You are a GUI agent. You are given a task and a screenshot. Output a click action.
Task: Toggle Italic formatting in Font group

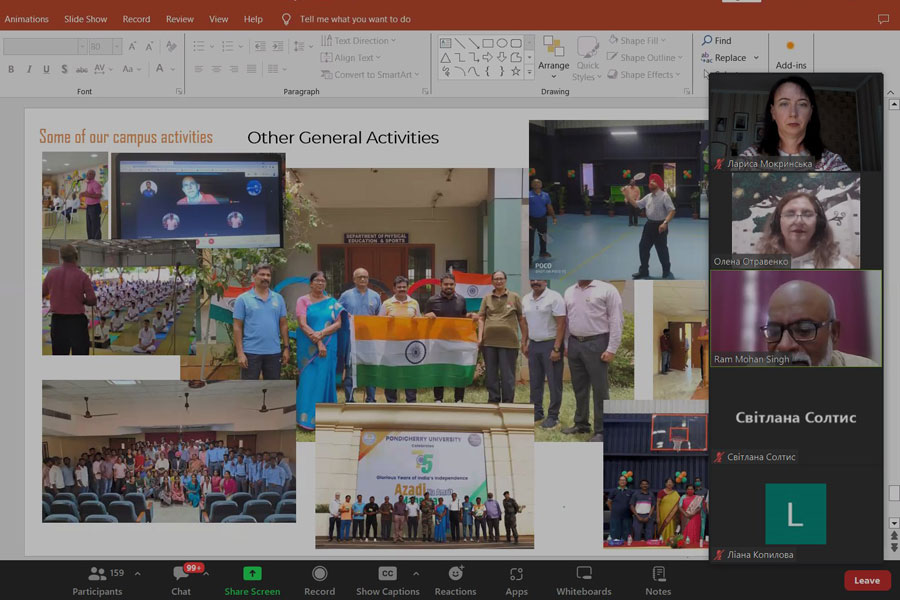[x=30, y=69]
